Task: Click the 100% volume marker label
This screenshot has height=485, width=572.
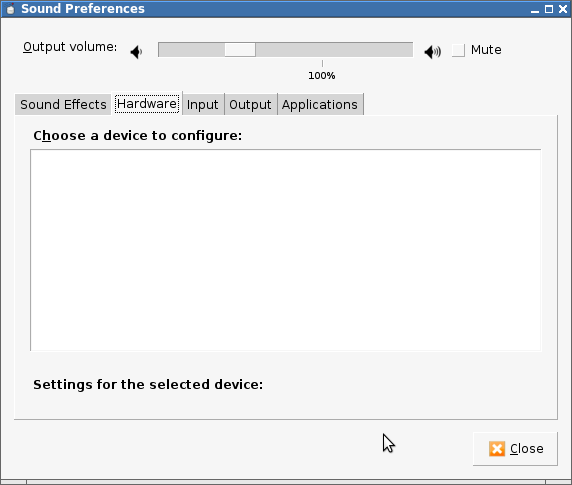Action: pyautogui.click(x=322, y=76)
